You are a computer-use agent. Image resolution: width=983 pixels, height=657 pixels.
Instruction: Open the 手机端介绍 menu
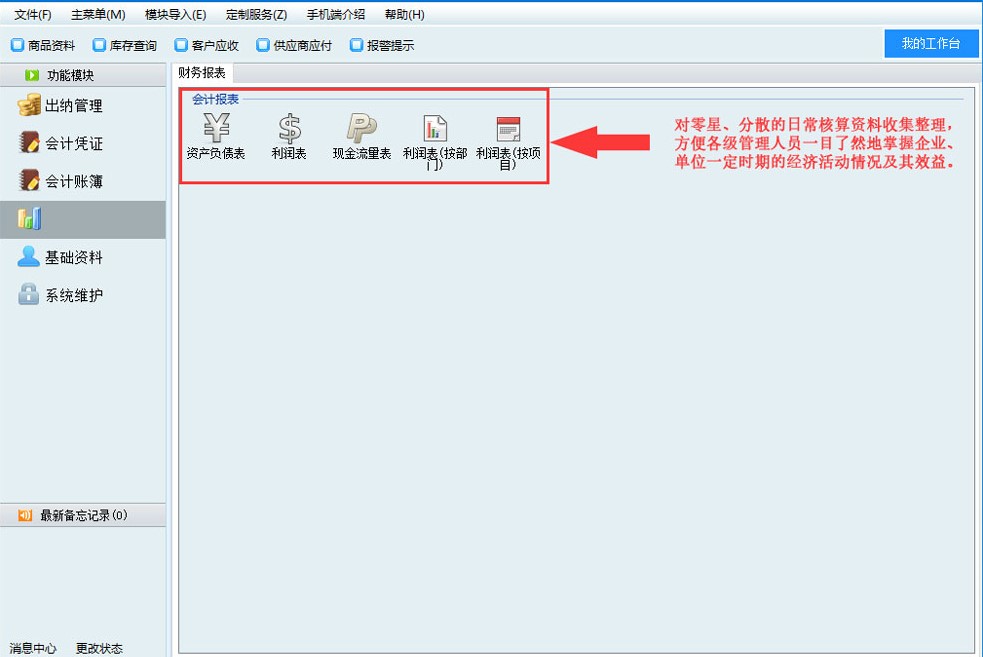[335, 14]
